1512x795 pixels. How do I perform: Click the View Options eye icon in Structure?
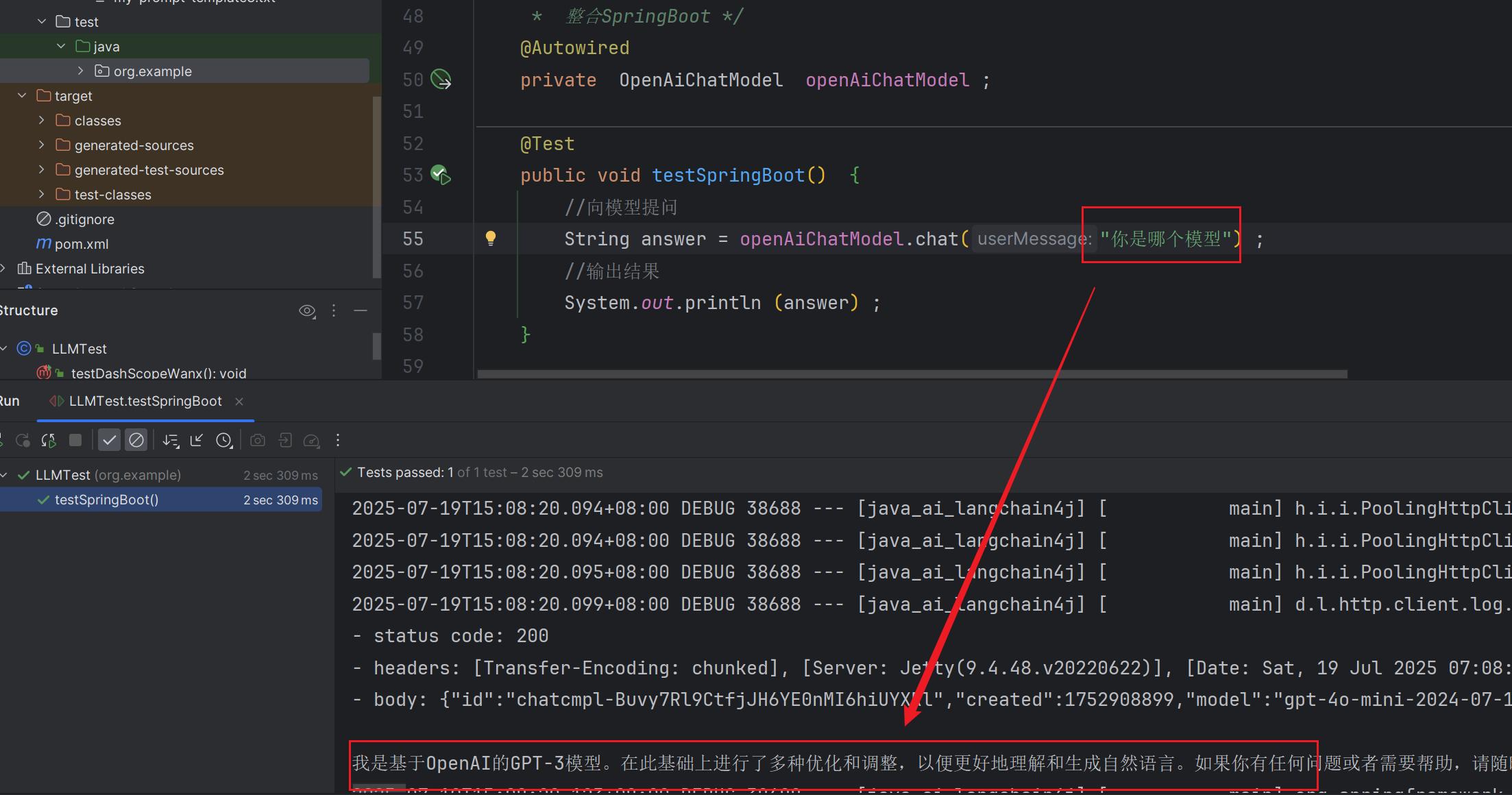(307, 310)
